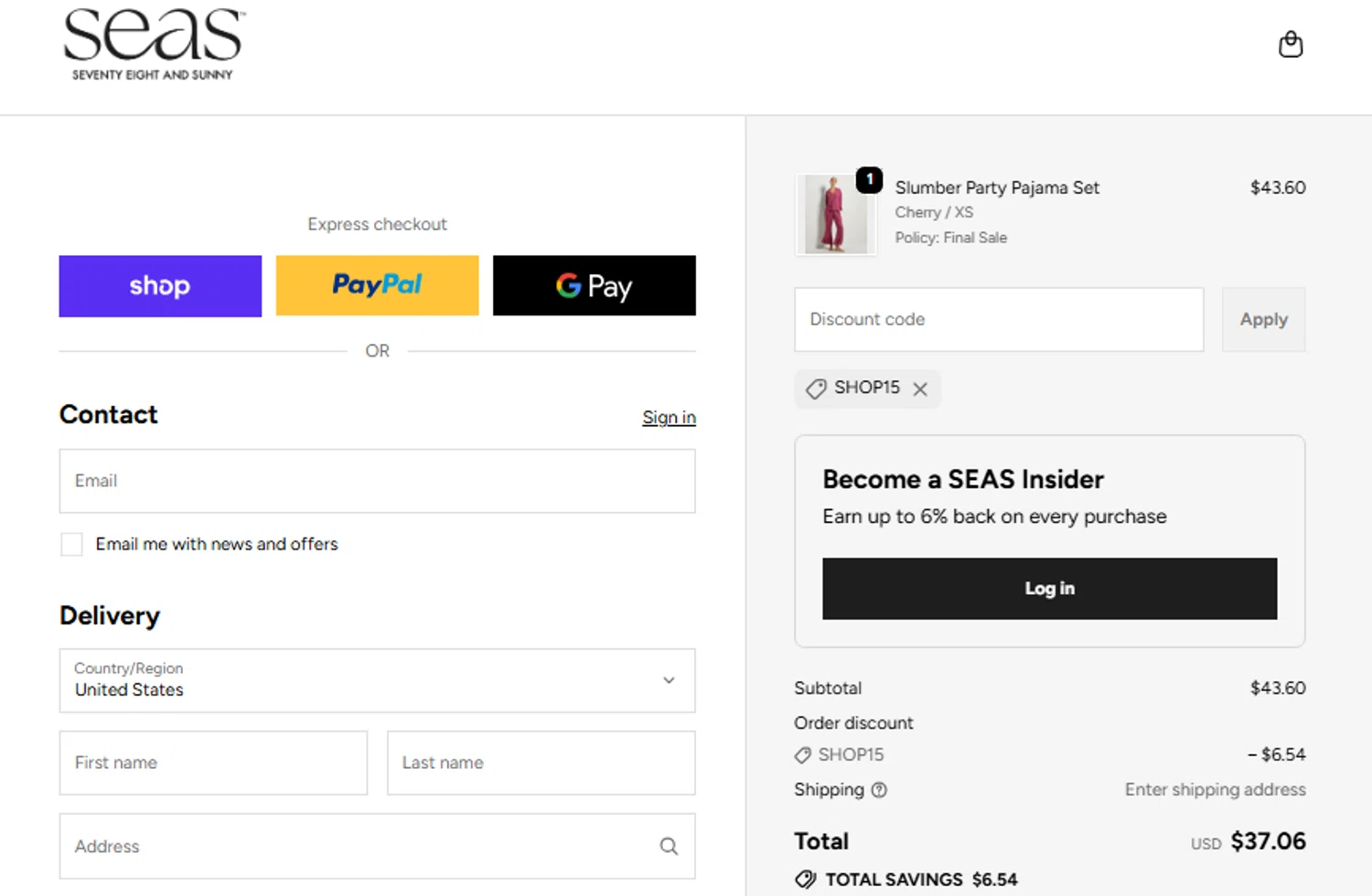
Task: Click the Address input field
Action: click(377, 847)
